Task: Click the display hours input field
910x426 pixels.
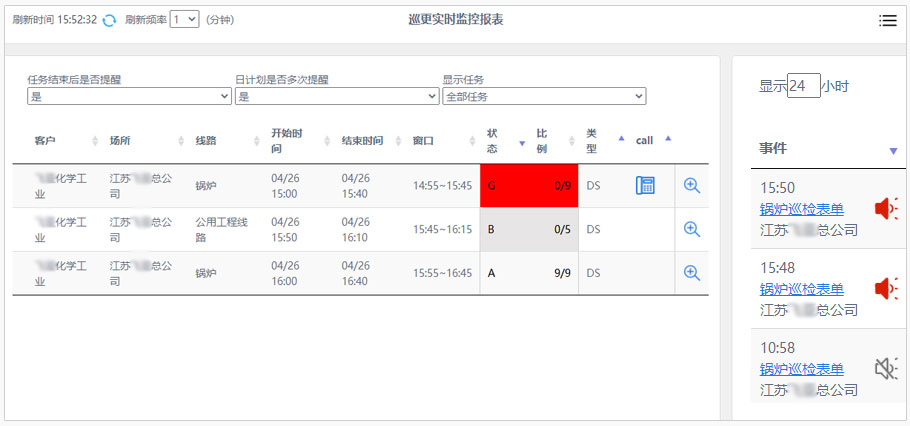Action: click(x=803, y=86)
